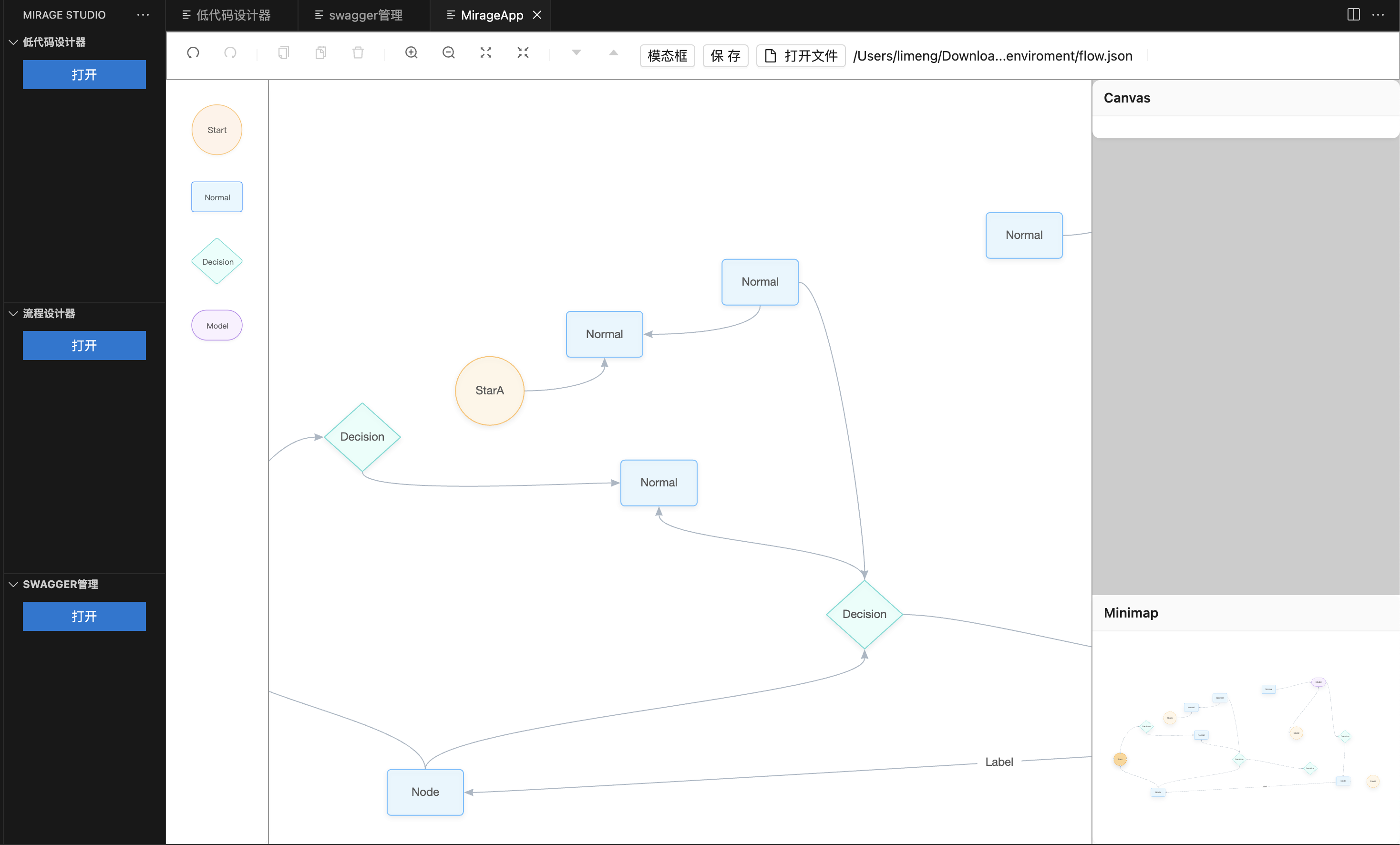Pick the Model rounded palette shape
The image size is (1400, 845).
coord(217,326)
